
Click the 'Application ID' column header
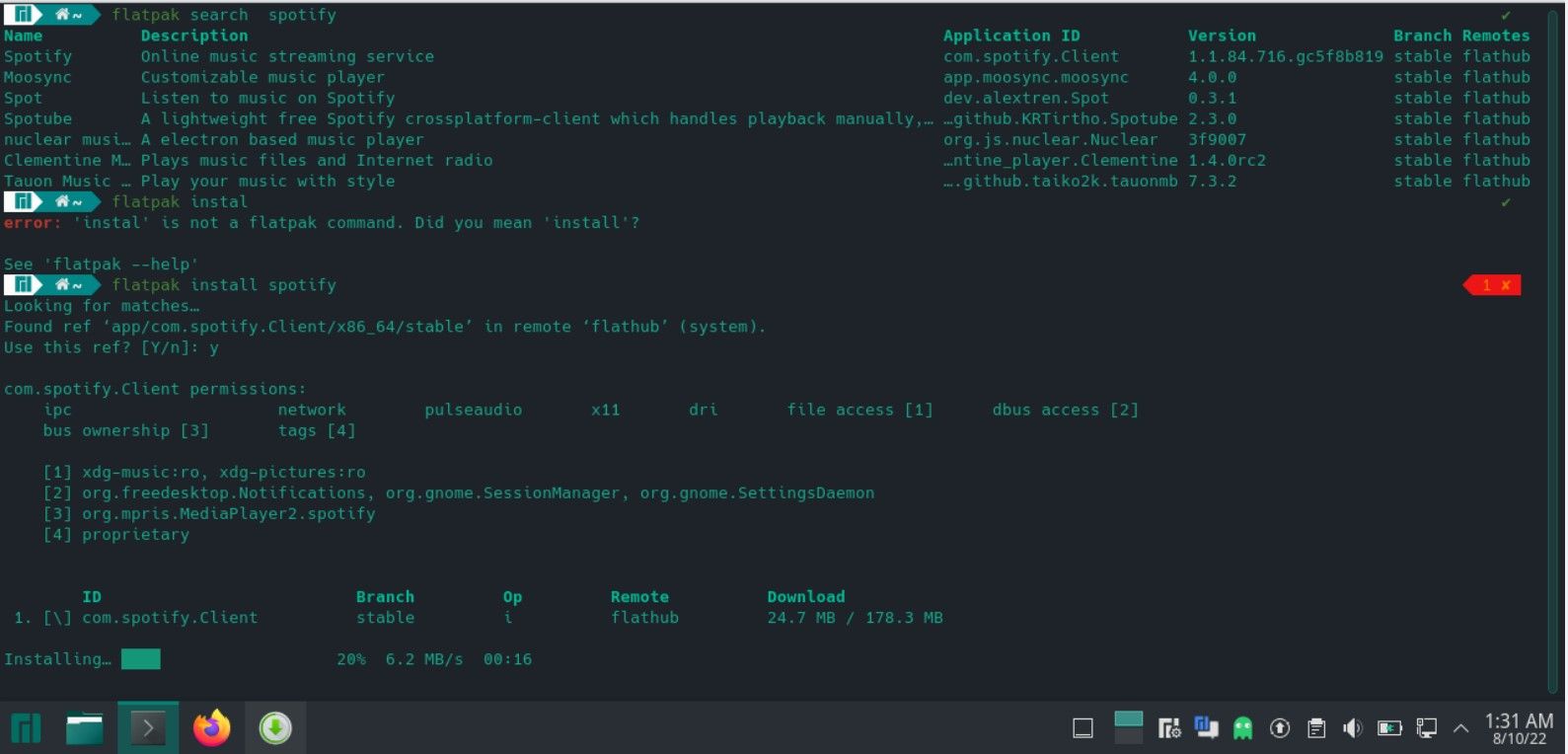click(x=1011, y=36)
